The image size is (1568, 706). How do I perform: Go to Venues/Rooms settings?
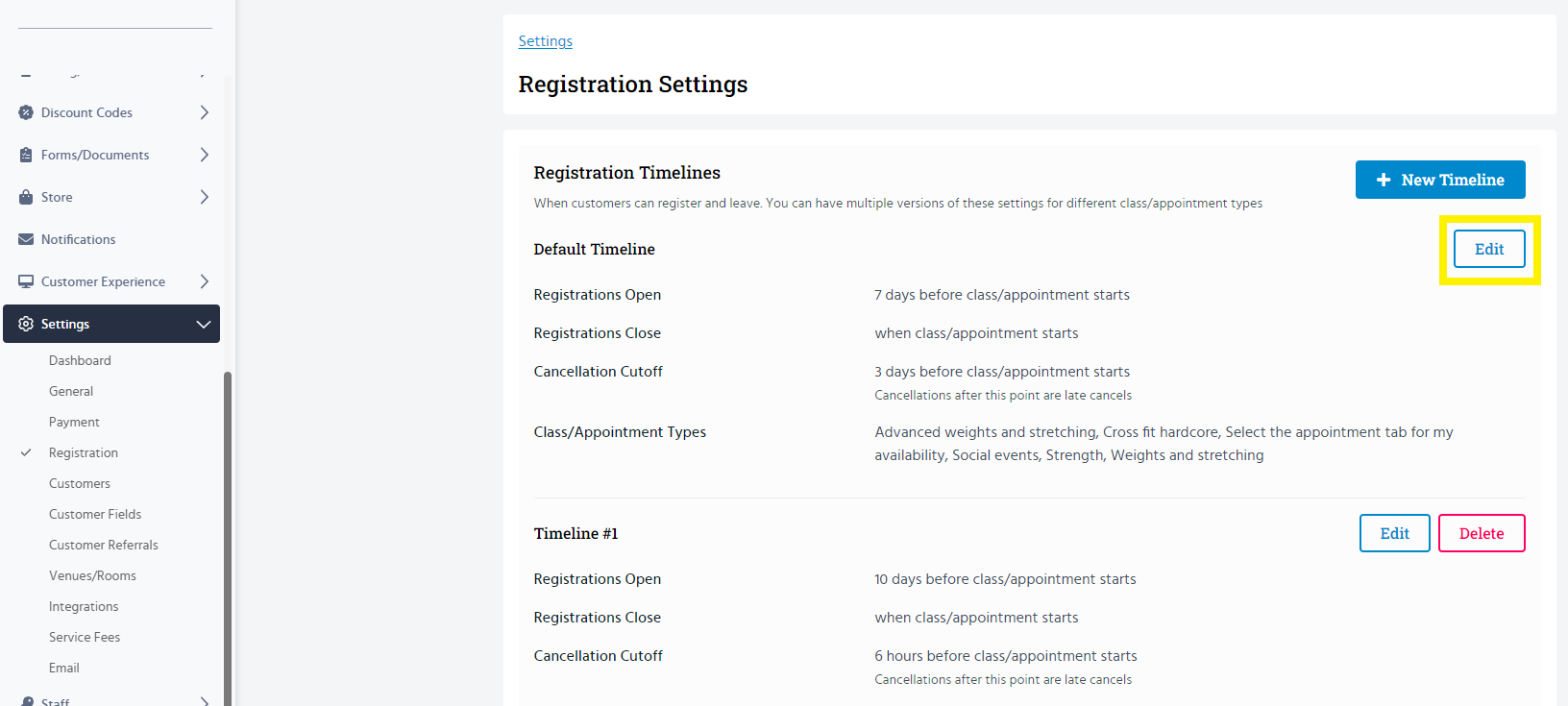[92, 575]
